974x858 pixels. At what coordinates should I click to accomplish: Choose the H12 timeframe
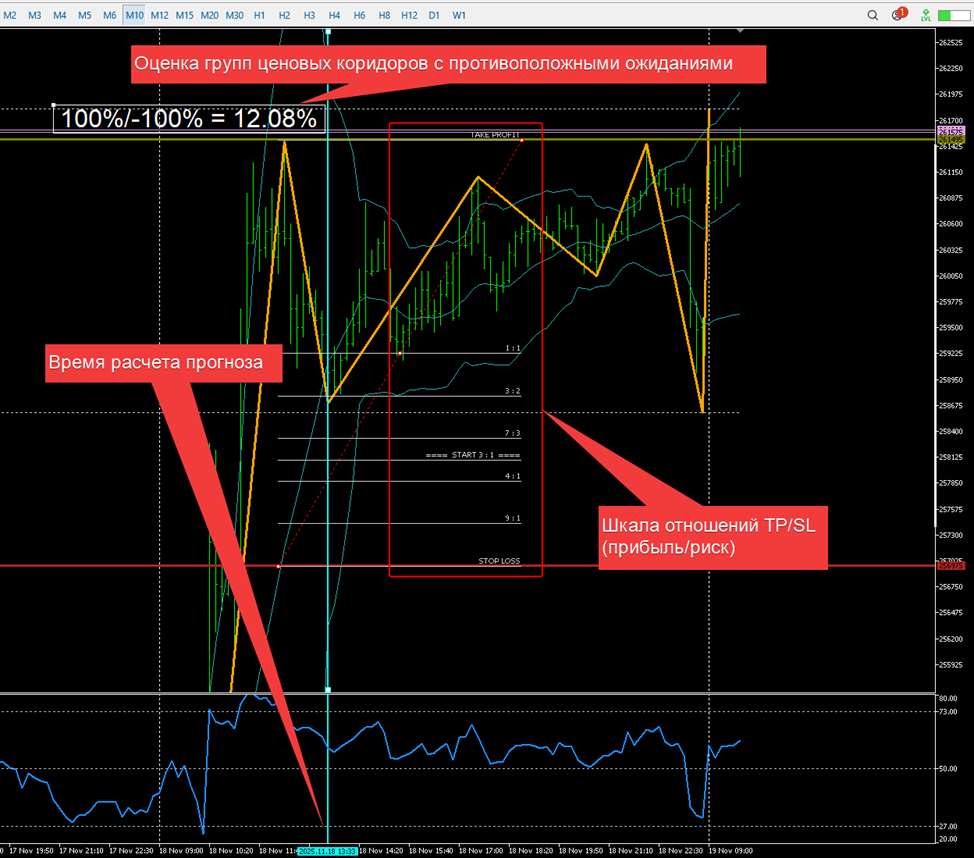pos(409,15)
